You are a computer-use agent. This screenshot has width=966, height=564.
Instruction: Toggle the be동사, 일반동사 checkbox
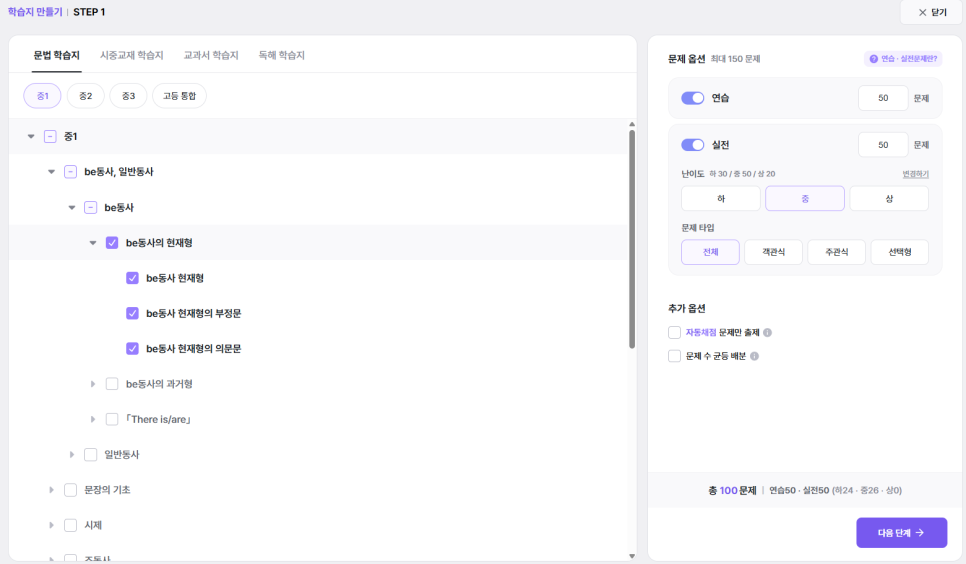point(70,172)
